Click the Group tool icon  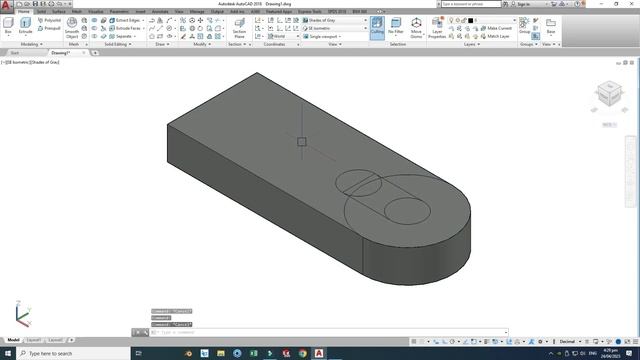tap(524, 24)
